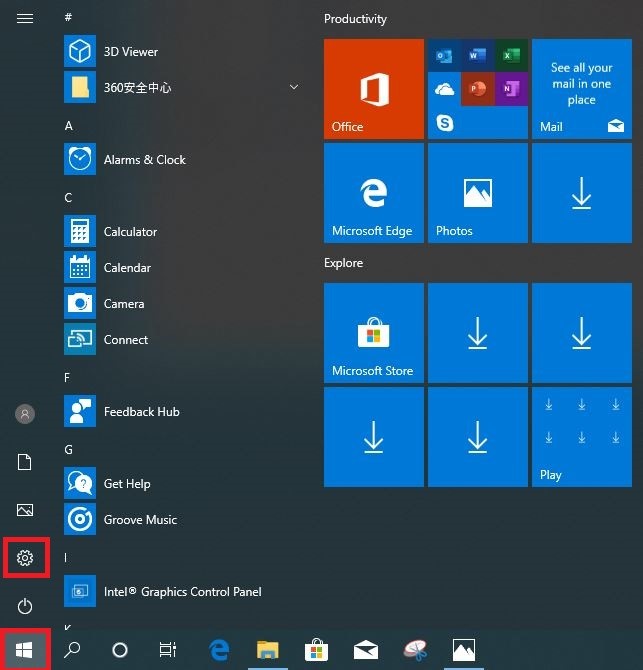Click the Power button icon
The image size is (643, 670).
[x=26, y=606]
